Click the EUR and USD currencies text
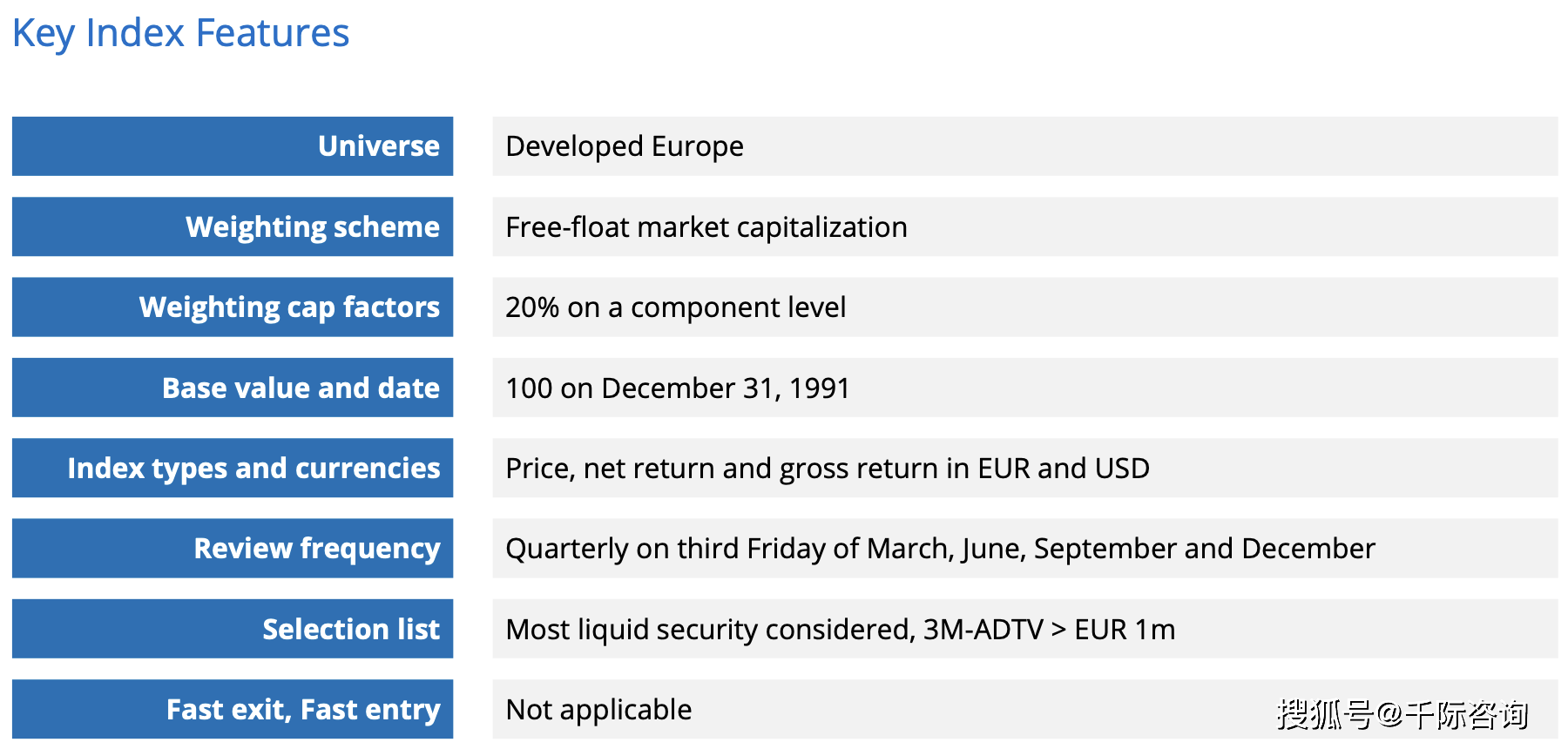This screenshot has width=1568, height=749. [1064, 469]
